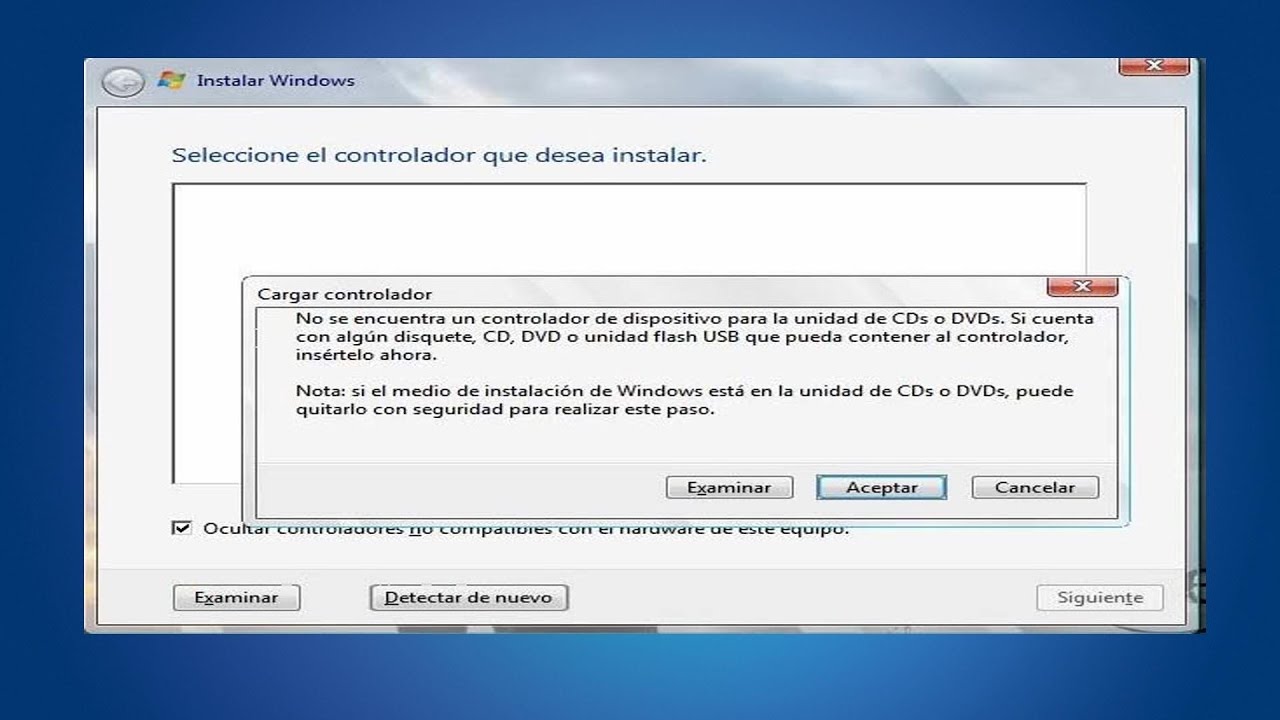This screenshot has width=1280, height=720.
Task: Close the Instalar Windows window
Action: coord(1153,66)
